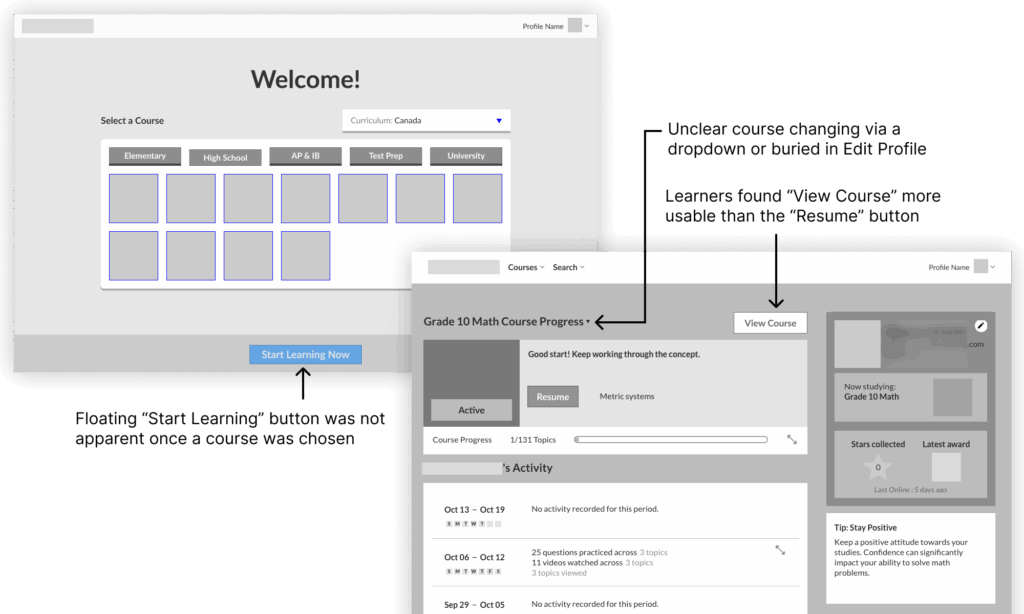Click the View Course button
The image size is (1024, 614).
770,323
